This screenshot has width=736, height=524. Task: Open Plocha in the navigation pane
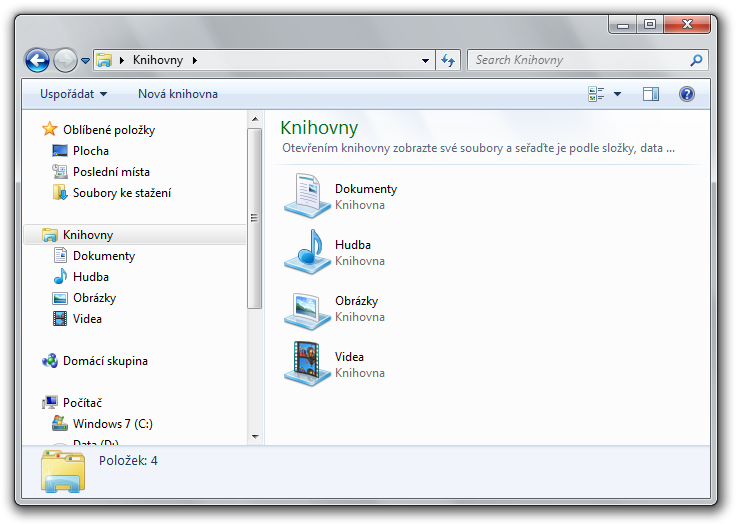[x=91, y=151]
